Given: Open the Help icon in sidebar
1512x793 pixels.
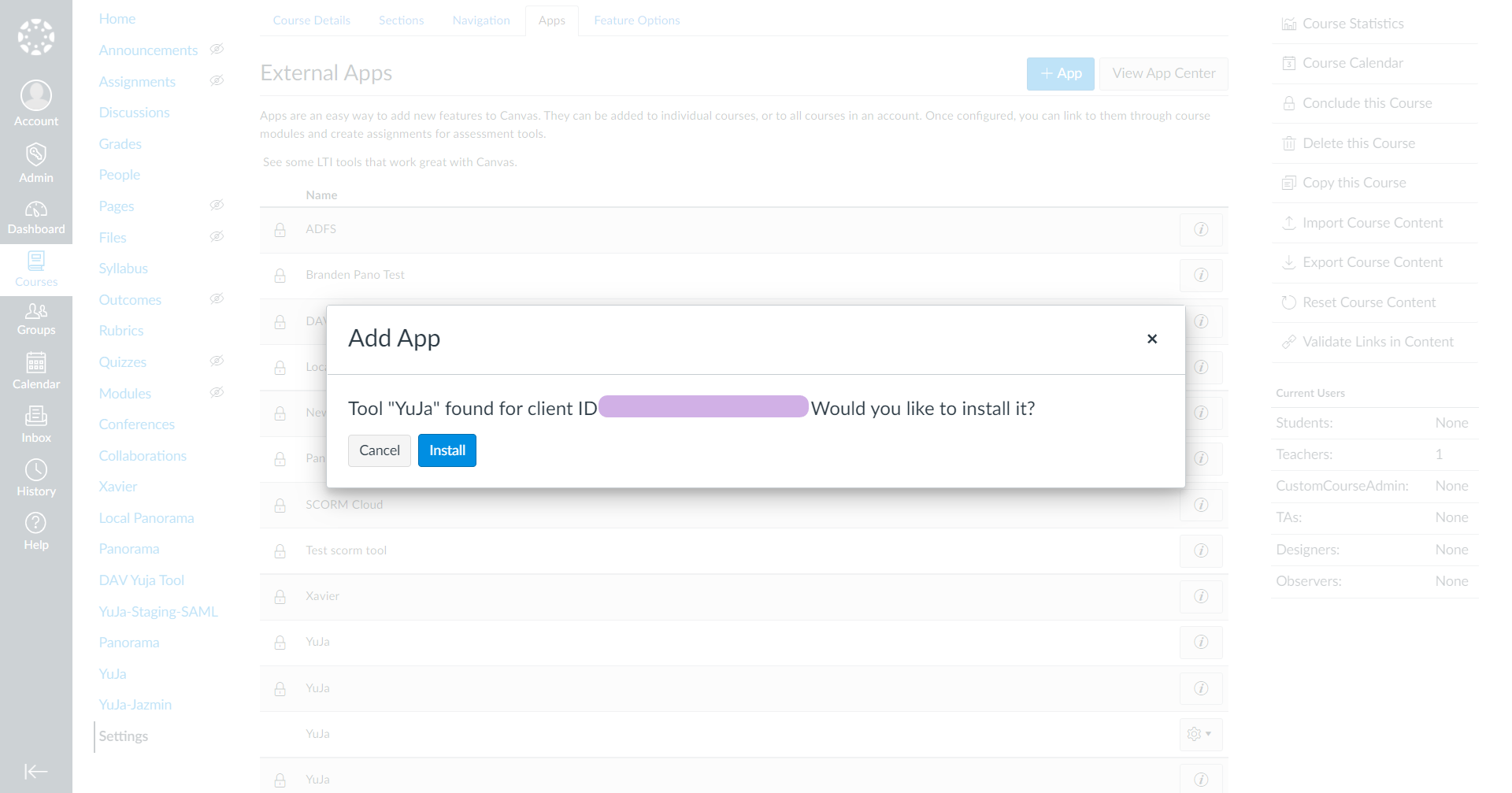Looking at the screenshot, I should [x=36, y=532].
